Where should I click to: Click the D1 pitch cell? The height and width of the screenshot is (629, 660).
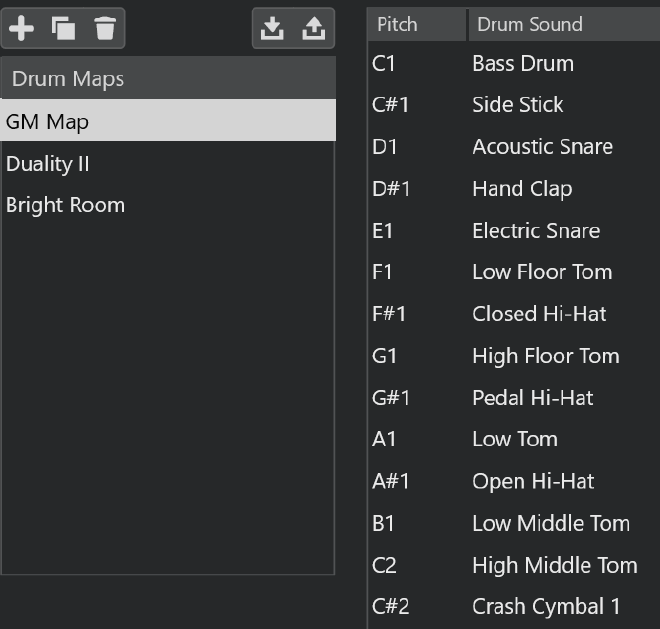(x=385, y=147)
